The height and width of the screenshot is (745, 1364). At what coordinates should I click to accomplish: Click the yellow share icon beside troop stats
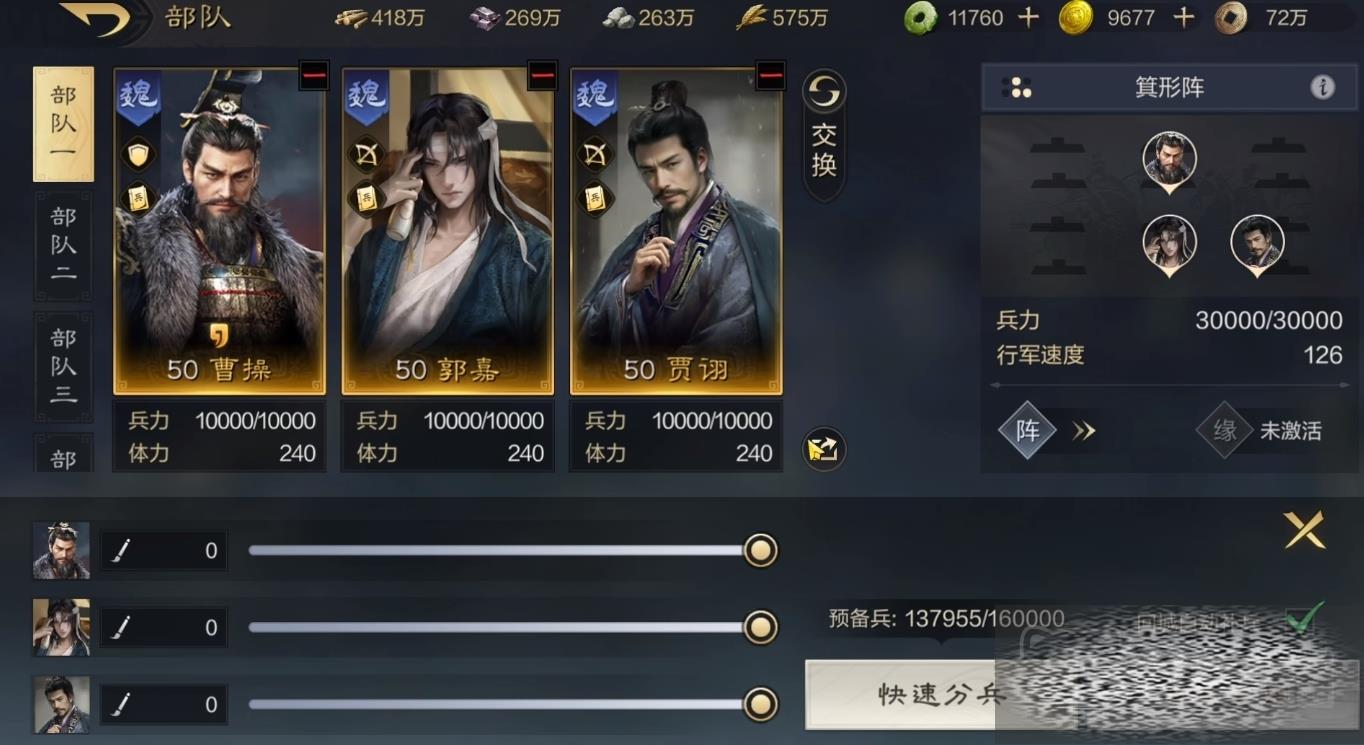click(825, 450)
